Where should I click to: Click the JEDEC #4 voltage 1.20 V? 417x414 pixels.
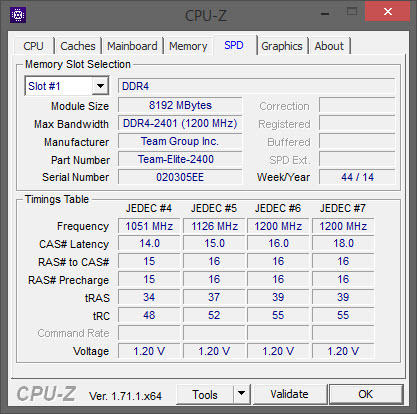point(149,351)
